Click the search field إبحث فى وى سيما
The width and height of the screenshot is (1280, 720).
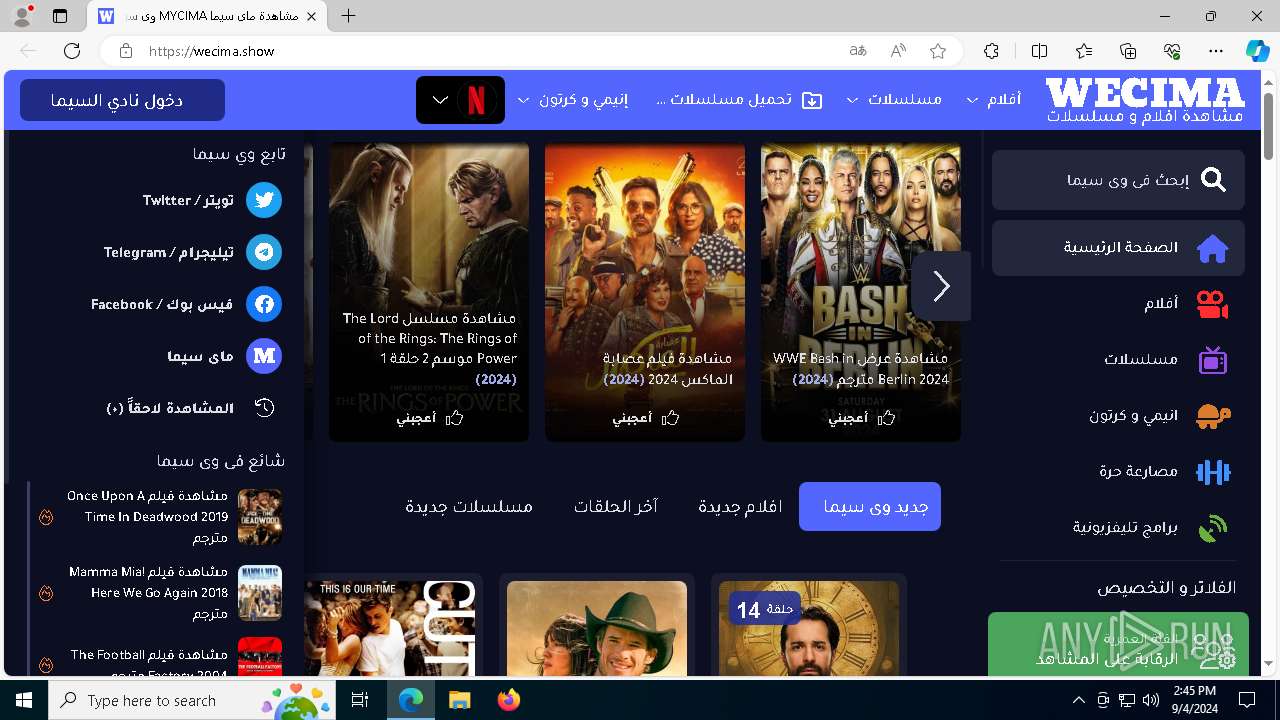tap(1118, 180)
